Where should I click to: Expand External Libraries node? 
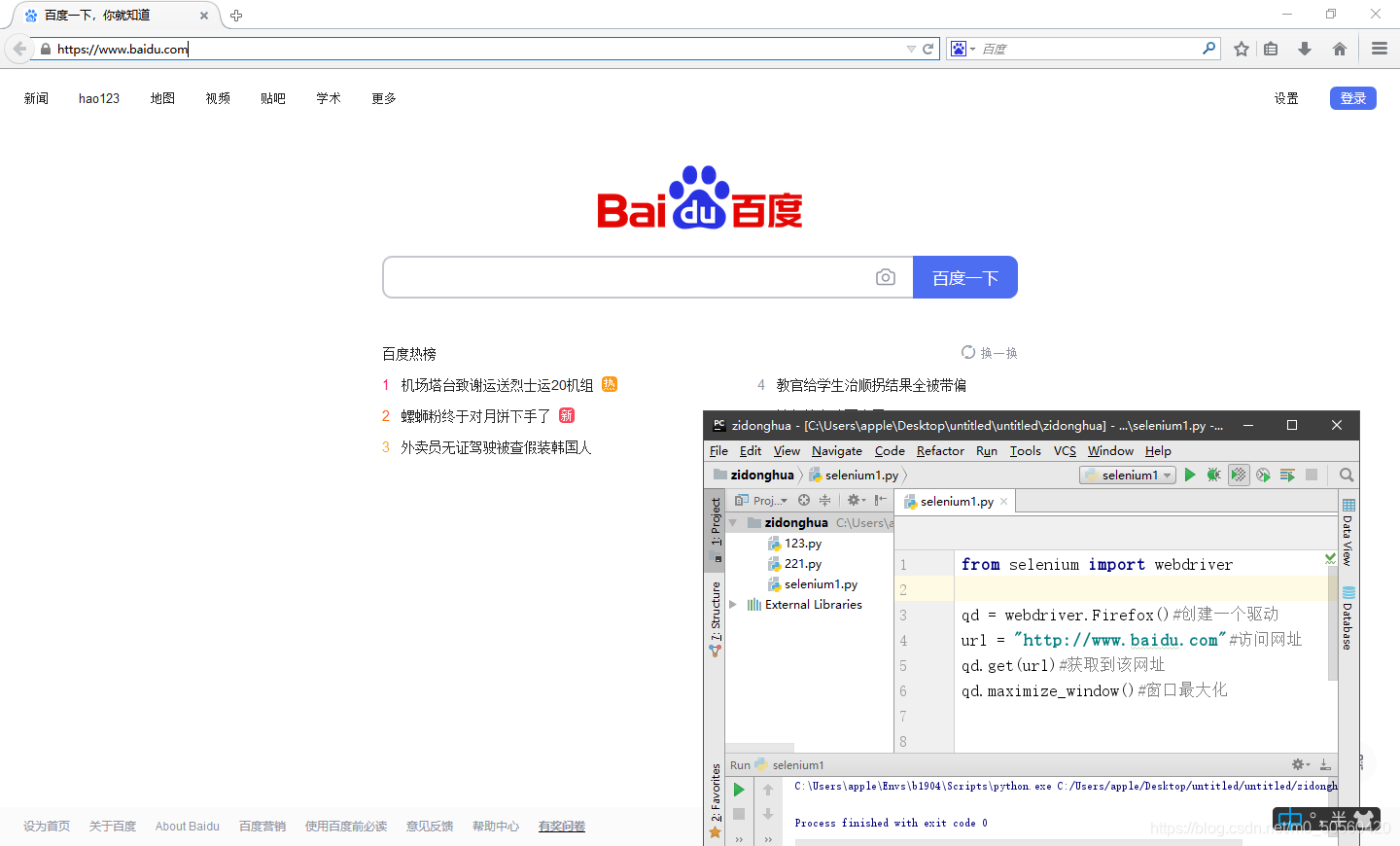[x=733, y=604]
